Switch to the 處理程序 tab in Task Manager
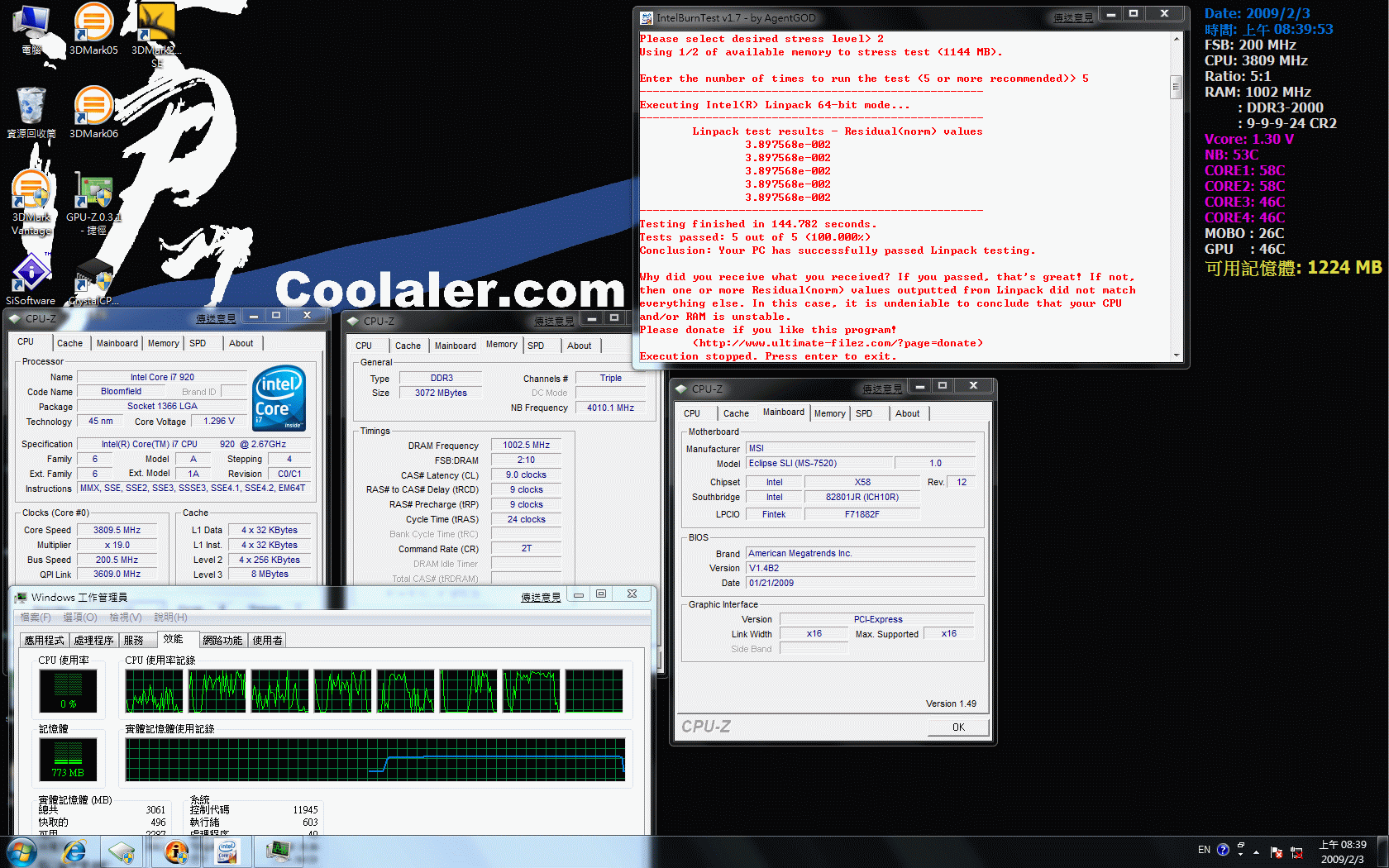Image resolution: width=1389 pixels, height=868 pixels. point(94,640)
